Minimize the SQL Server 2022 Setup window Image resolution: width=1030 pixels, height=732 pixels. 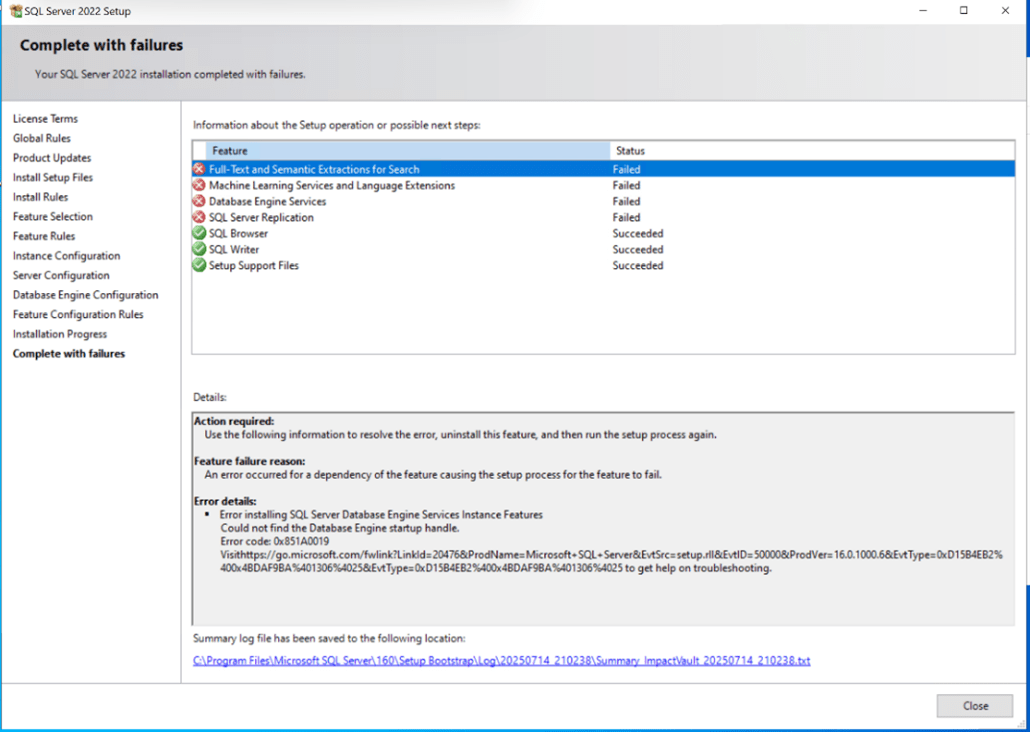point(923,11)
